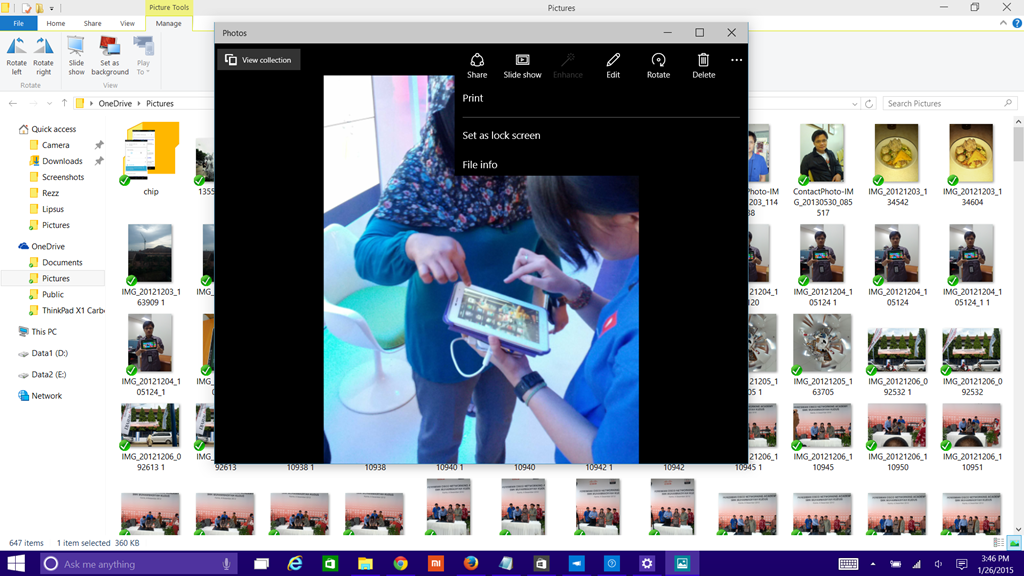Click Set as background ribbon icon
The height and width of the screenshot is (576, 1024).
pyautogui.click(x=110, y=55)
